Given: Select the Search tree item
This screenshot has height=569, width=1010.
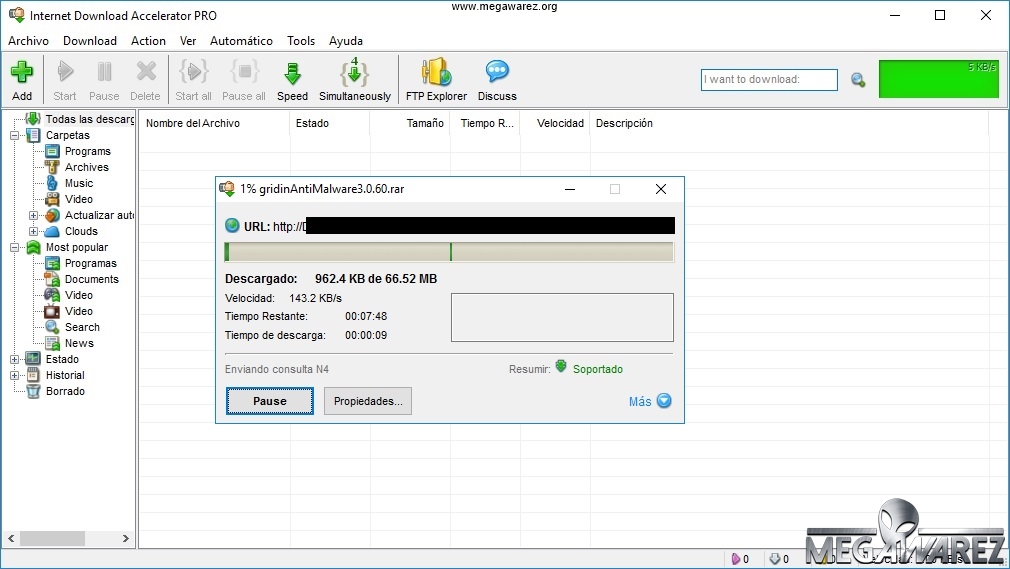Looking at the screenshot, I should (82, 327).
